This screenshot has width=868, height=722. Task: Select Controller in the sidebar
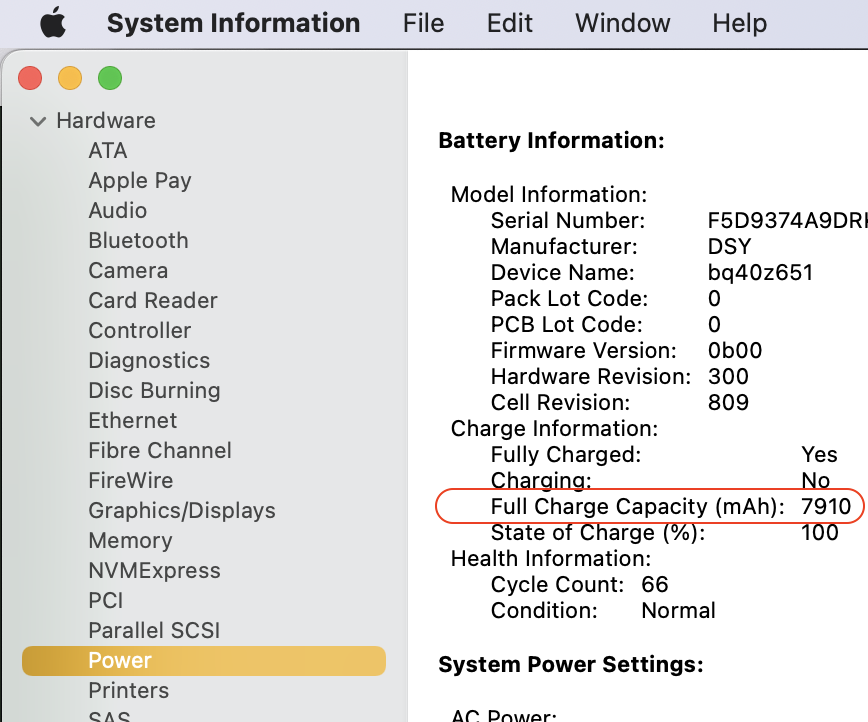pyautogui.click(x=140, y=331)
